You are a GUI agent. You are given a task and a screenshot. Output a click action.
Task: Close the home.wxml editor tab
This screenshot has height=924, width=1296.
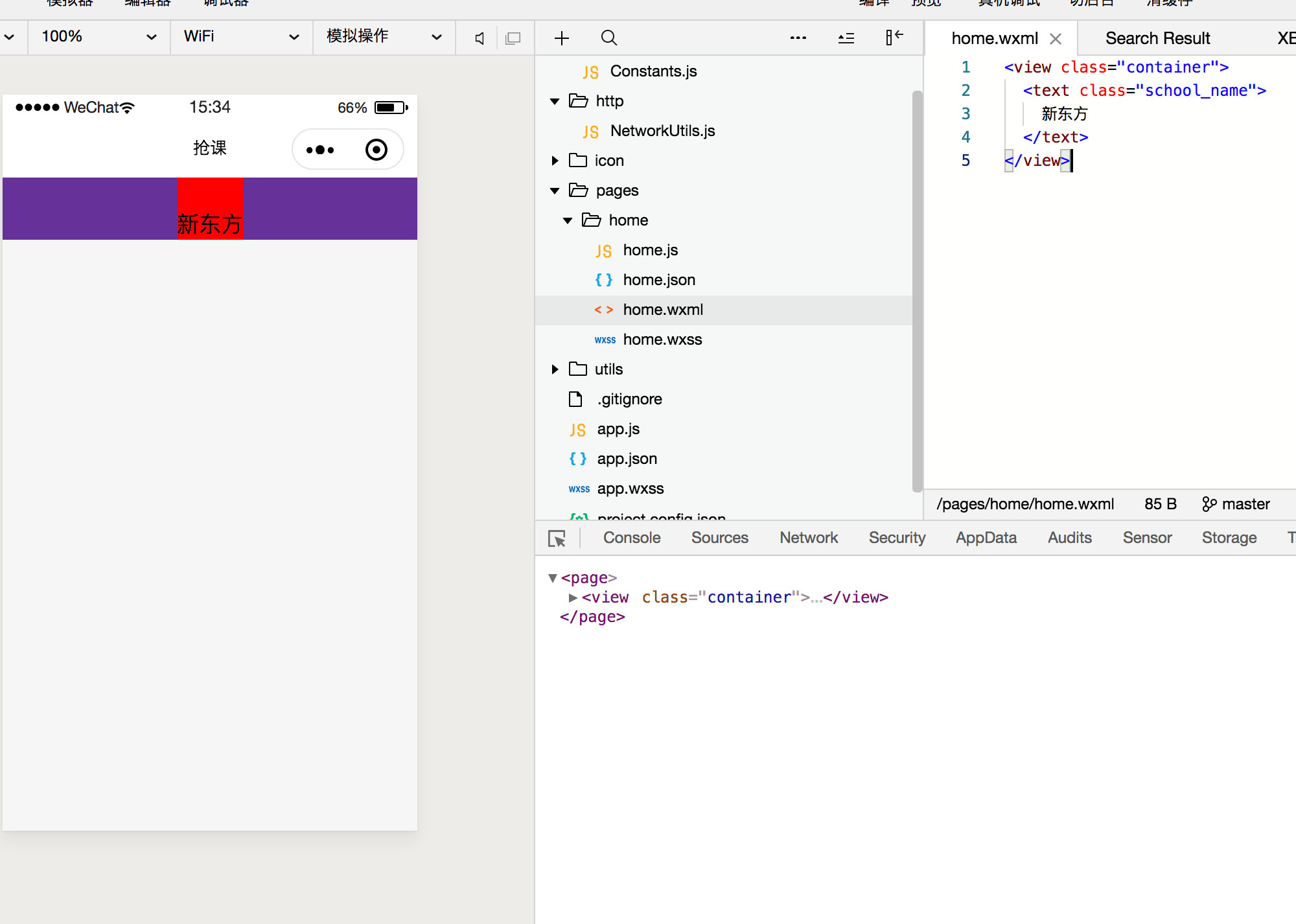click(1056, 39)
